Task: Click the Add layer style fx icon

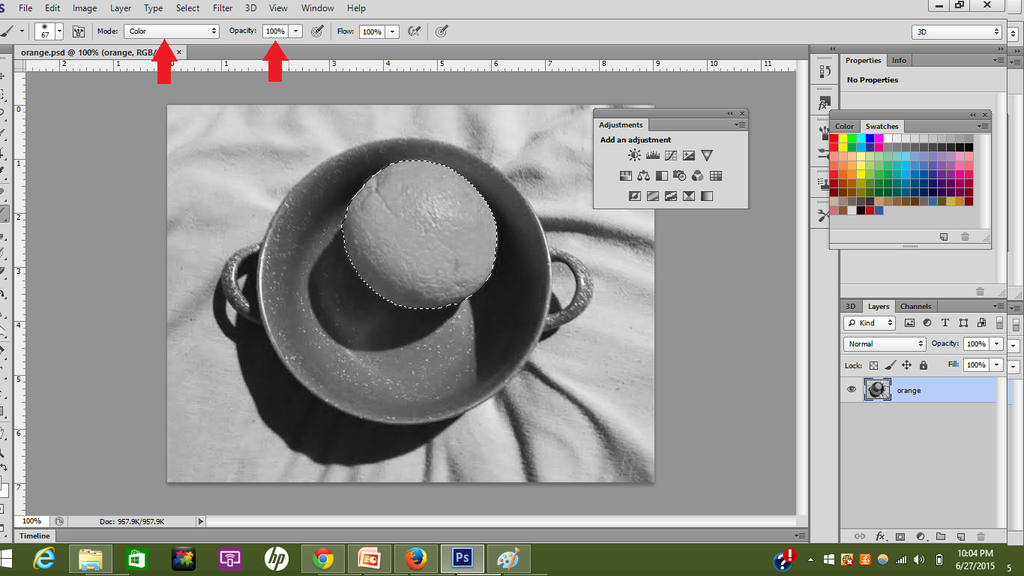Action: 881,537
